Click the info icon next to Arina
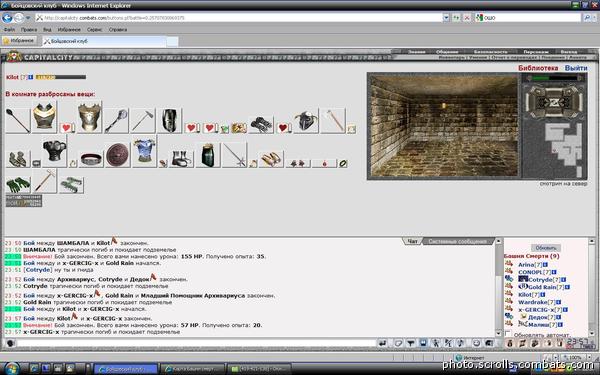600x375 pixels. tap(545, 264)
